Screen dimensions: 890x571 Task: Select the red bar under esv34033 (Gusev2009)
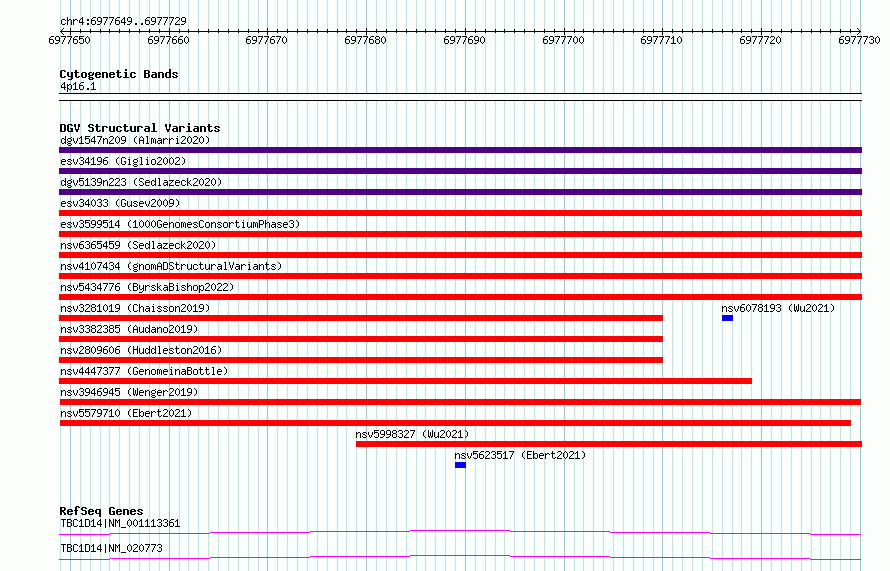point(460,213)
